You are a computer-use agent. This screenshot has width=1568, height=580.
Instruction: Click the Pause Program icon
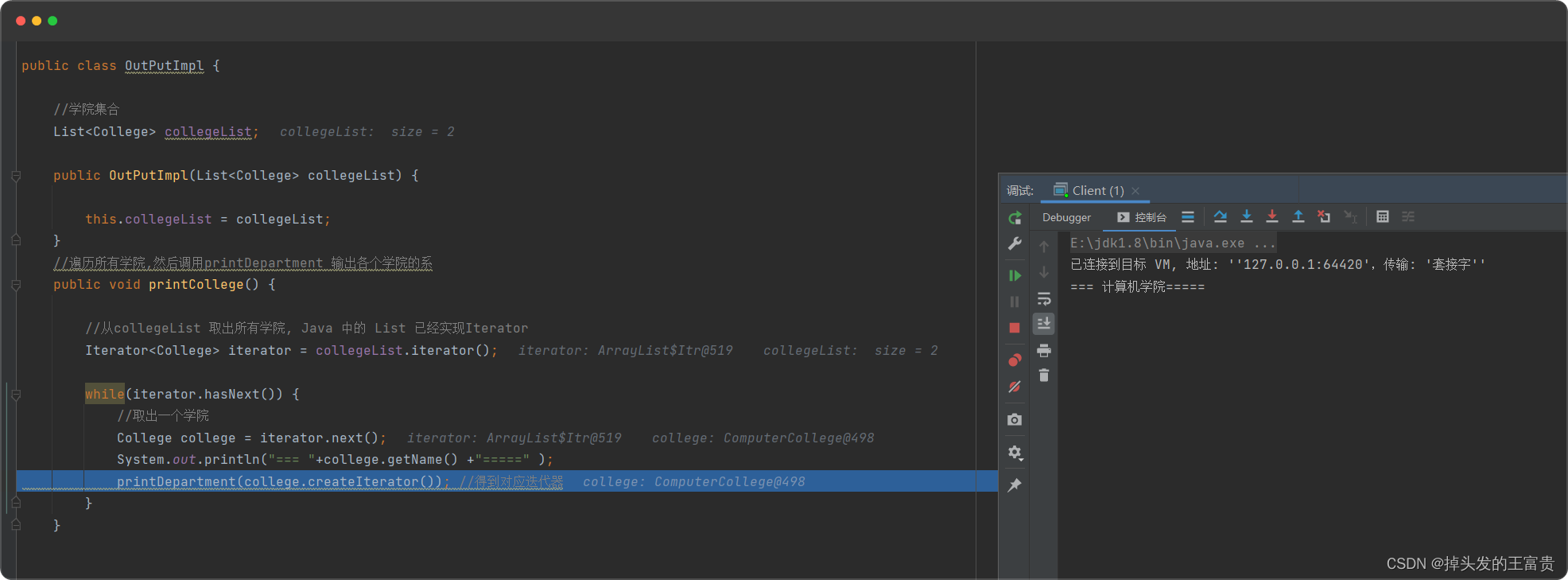(1015, 302)
